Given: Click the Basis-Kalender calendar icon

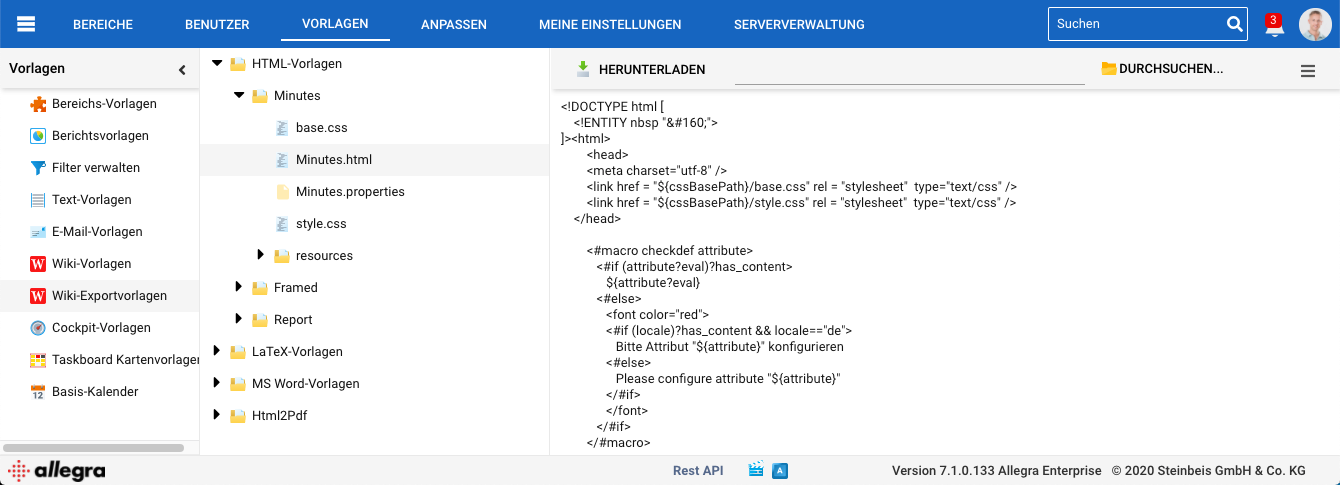Looking at the screenshot, I should tap(38, 392).
